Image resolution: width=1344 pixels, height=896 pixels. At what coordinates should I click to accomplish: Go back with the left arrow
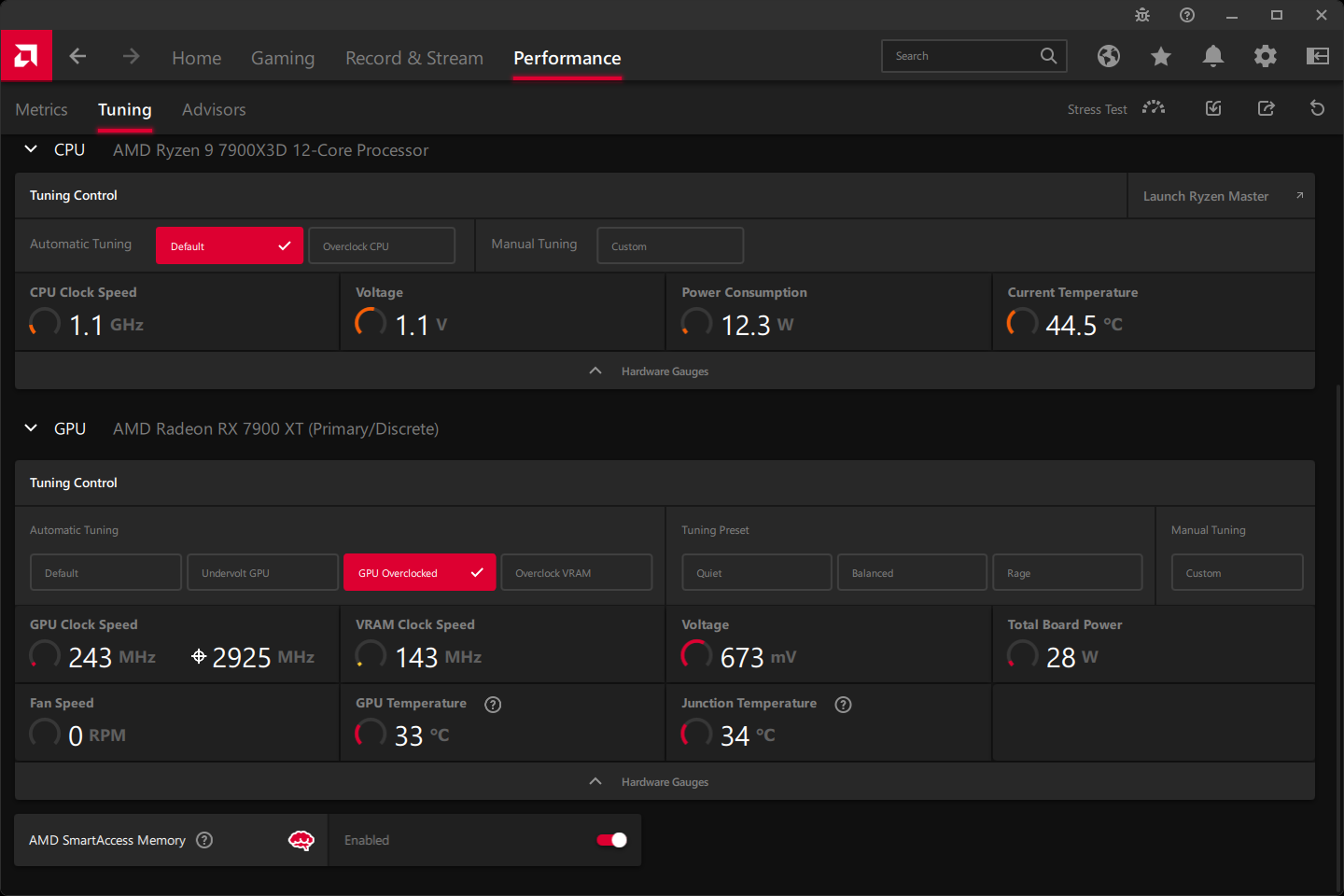pos(77,56)
